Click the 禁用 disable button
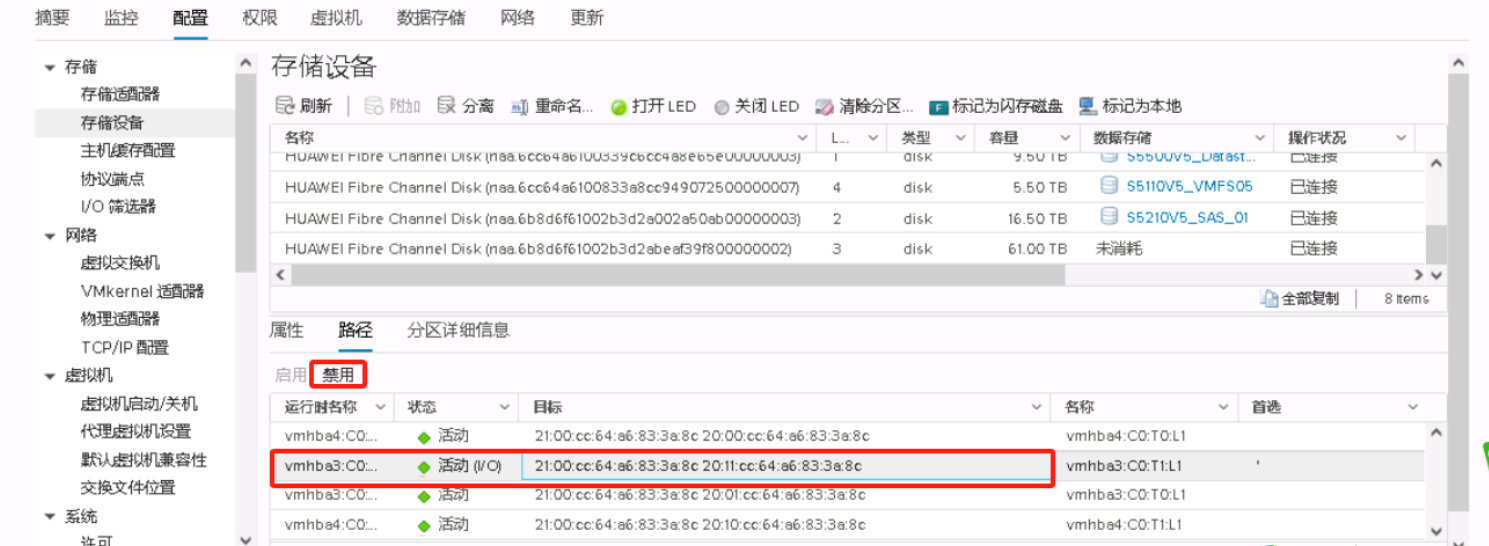Screen dimensions: 1489x546 coord(338,375)
